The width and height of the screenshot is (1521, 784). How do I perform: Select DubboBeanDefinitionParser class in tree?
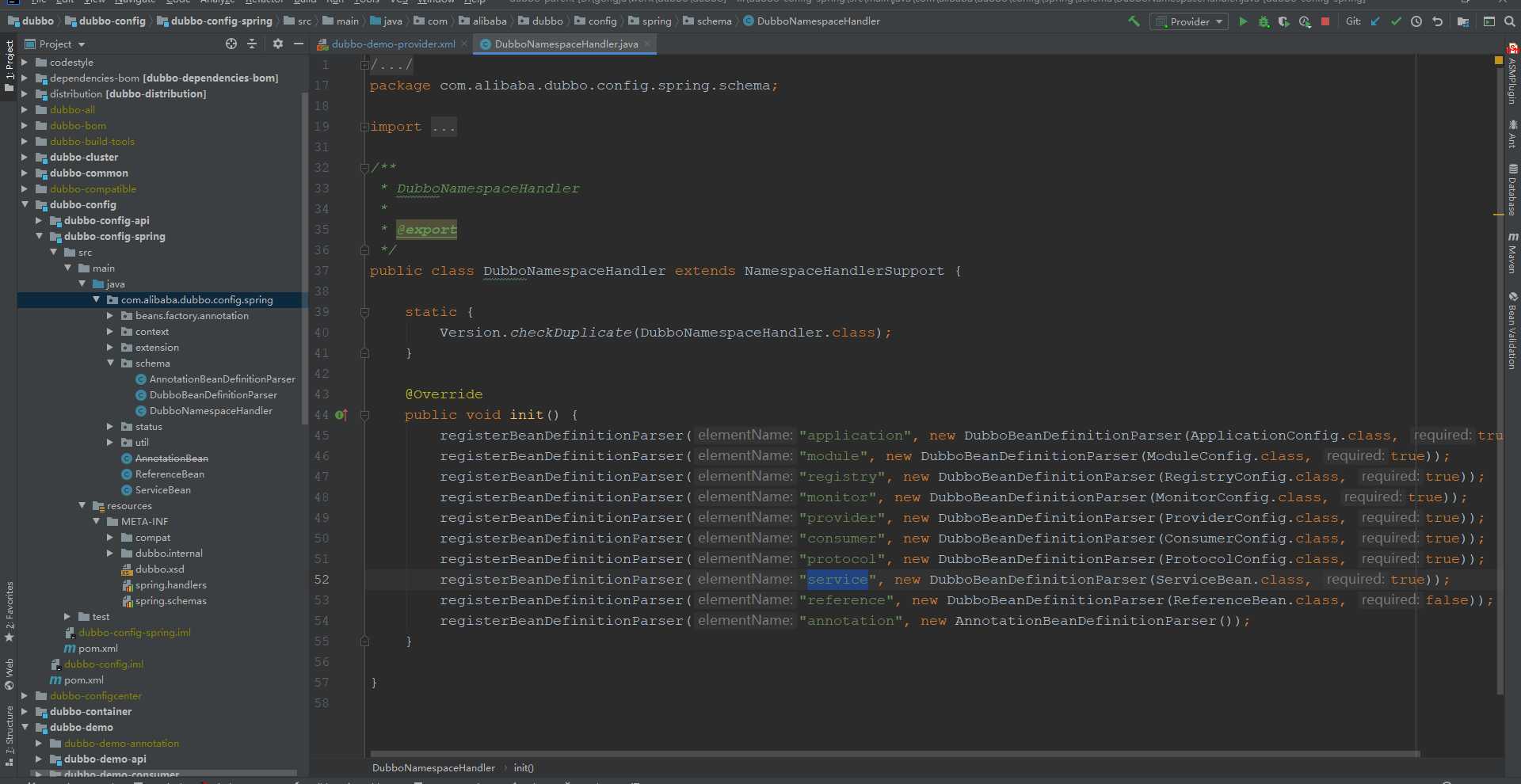pos(206,394)
